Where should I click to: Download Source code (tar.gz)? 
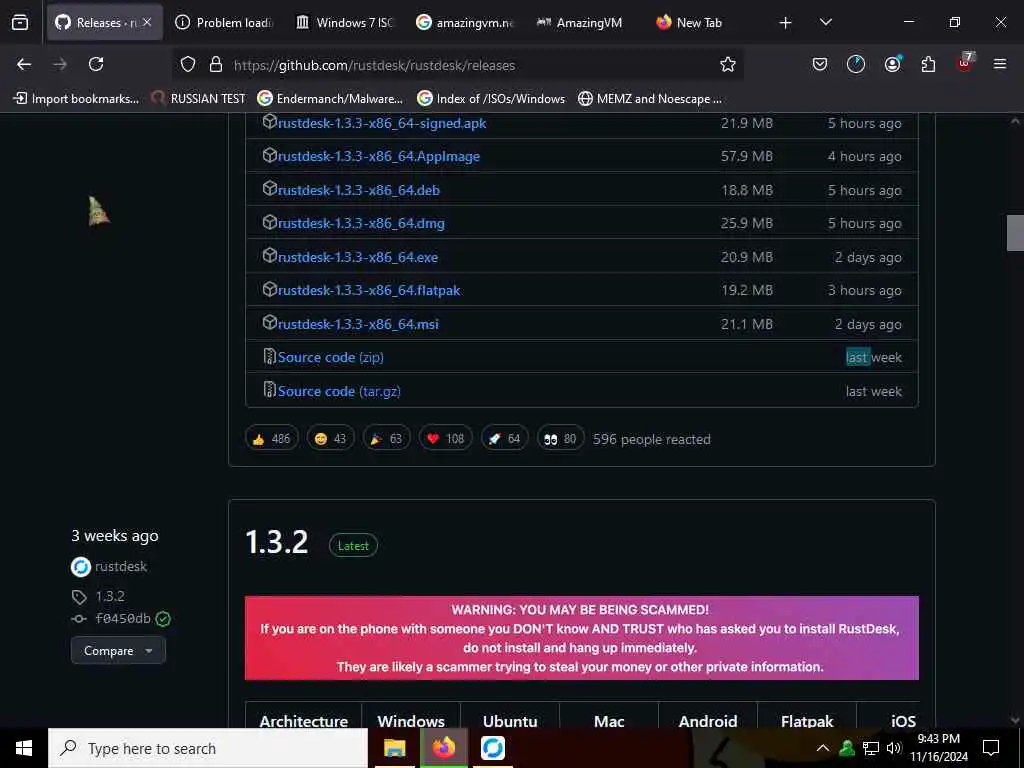tap(339, 392)
